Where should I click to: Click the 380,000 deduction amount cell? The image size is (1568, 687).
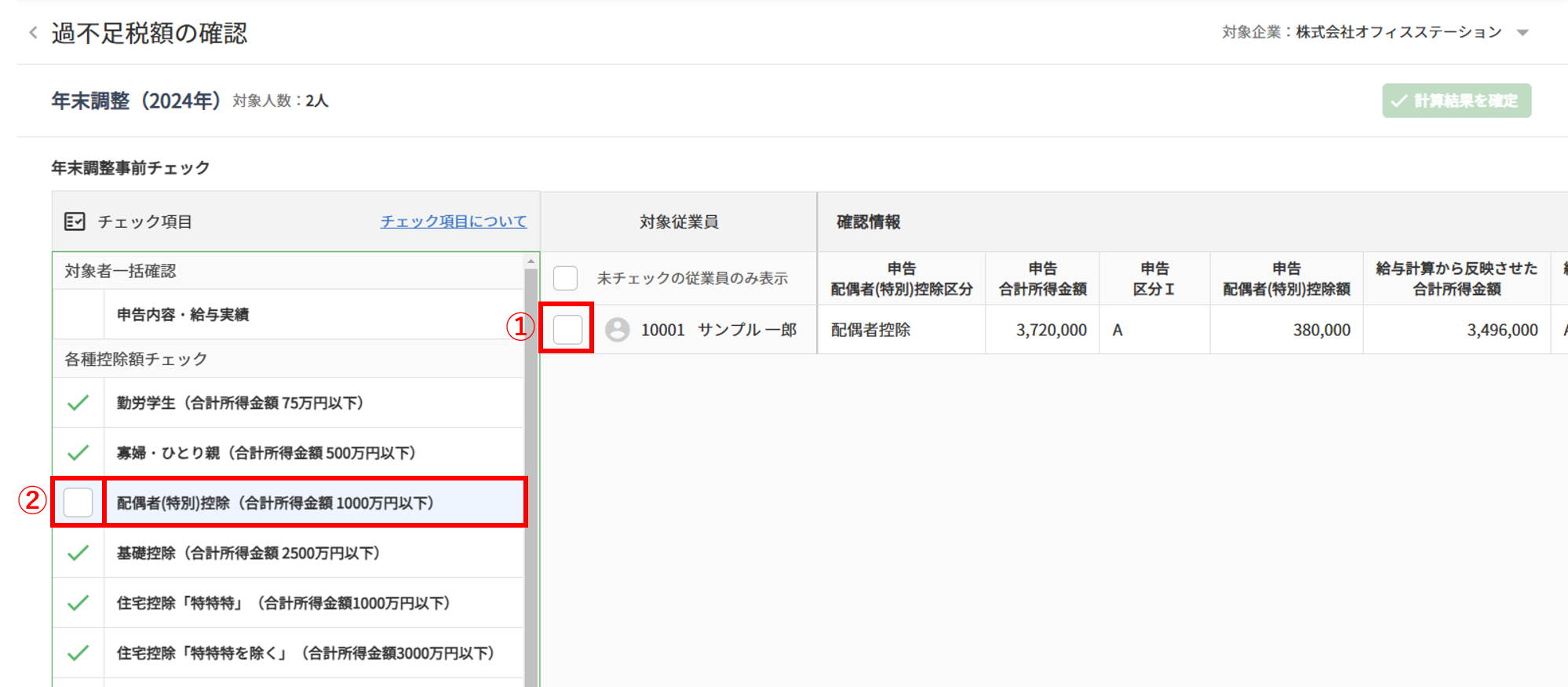1286,330
